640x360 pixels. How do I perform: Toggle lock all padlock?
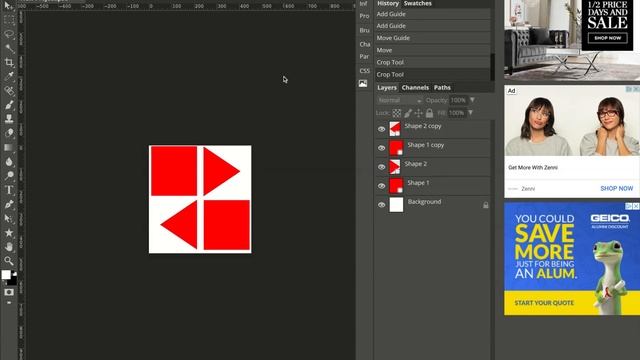pyautogui.click(x=429, y=113)
